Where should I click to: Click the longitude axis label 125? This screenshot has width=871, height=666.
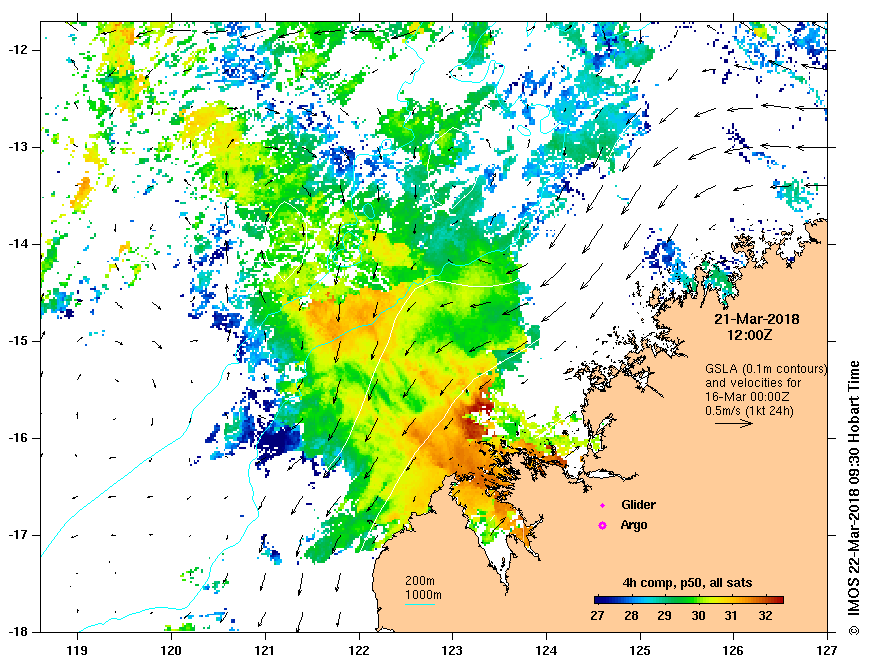pos(640,650)
